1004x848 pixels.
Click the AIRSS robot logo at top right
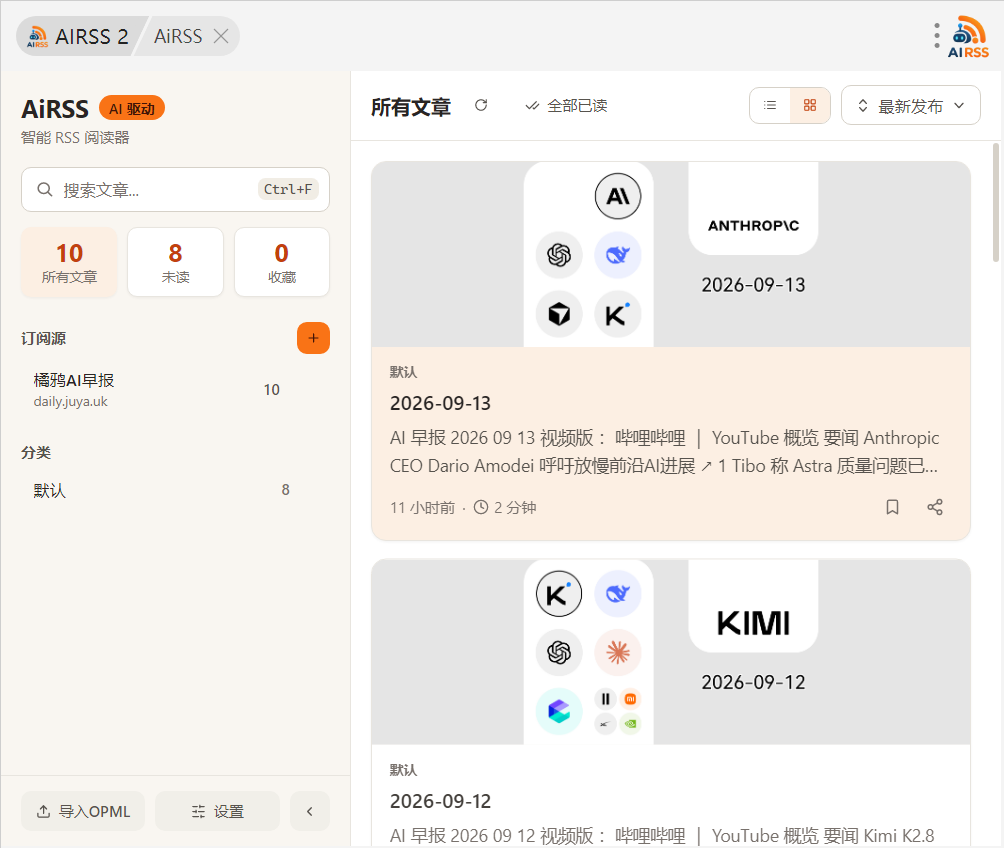[968, 37]
